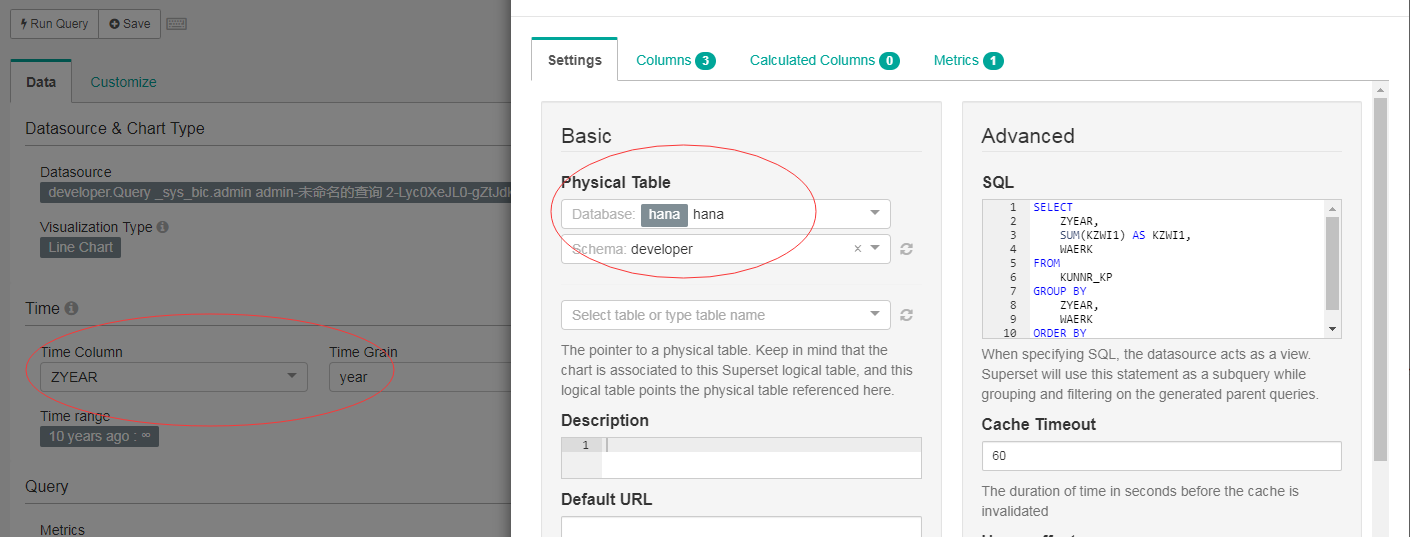Click the Datasource & Chart Type heading
The image size is (1410, 537).
(x=115, y=128)
